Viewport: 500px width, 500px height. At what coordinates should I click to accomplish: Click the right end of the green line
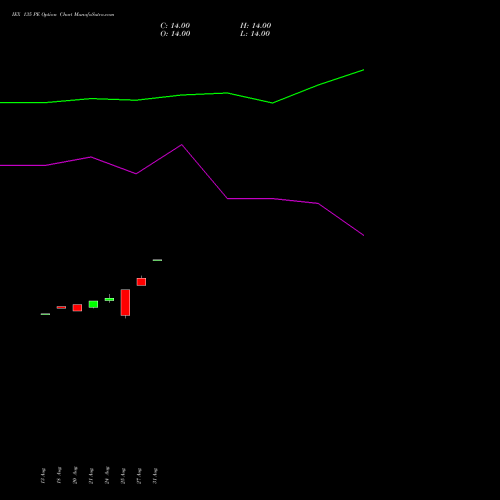click(363, 70)
